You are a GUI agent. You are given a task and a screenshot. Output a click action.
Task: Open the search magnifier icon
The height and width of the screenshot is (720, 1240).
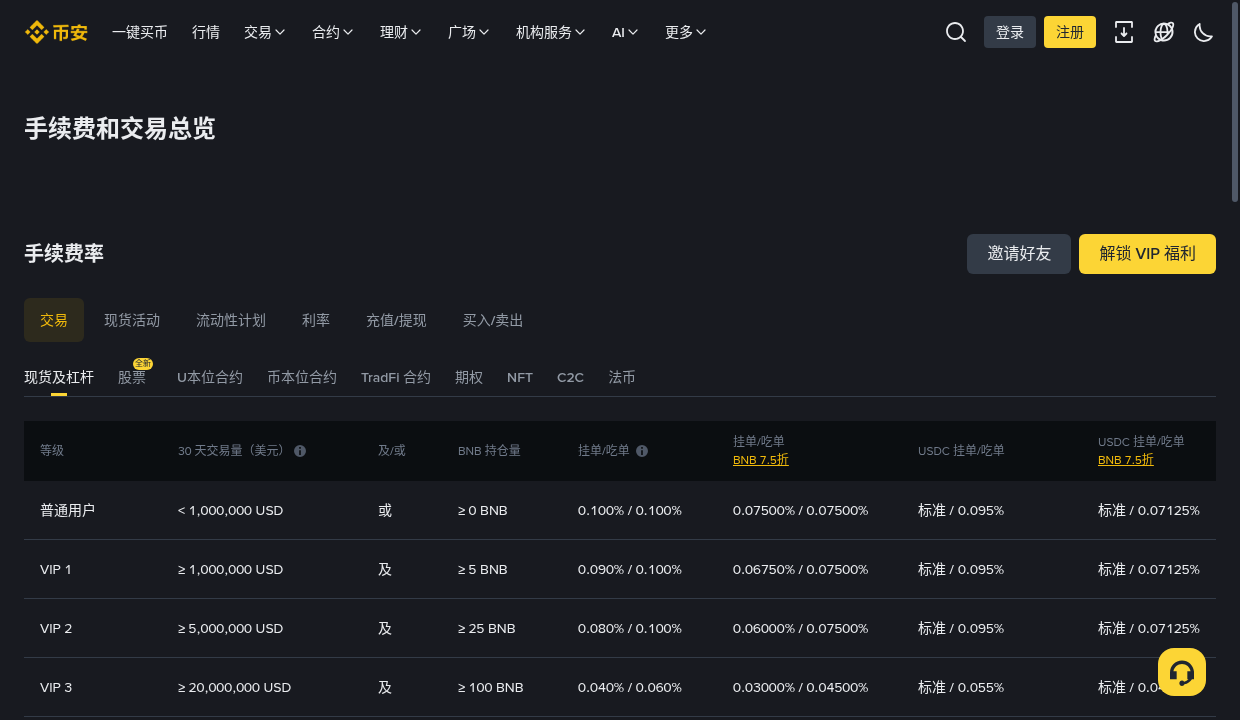(956, 32)
